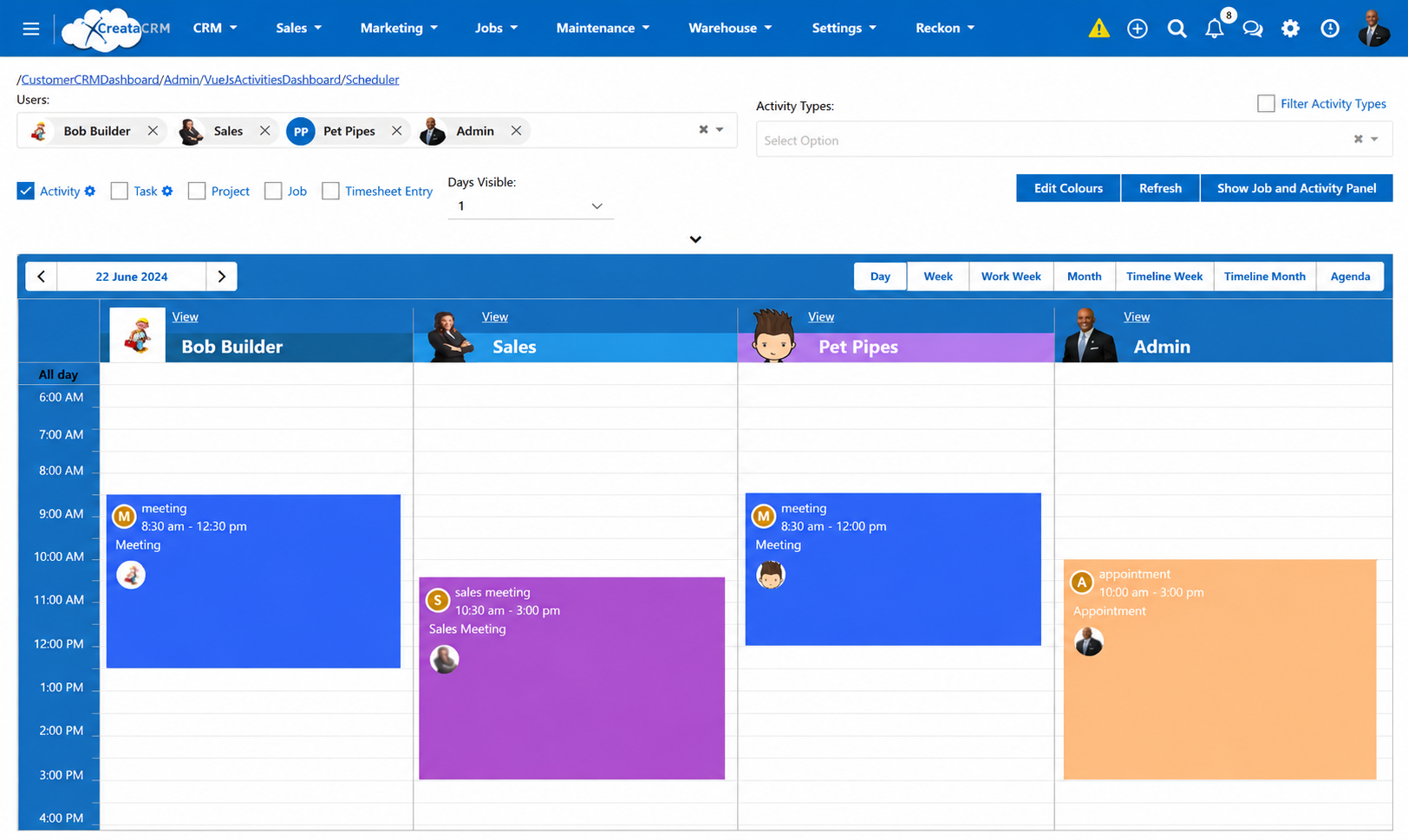
Task: Remove Bob Builder from Users
Action: [153, 131]
